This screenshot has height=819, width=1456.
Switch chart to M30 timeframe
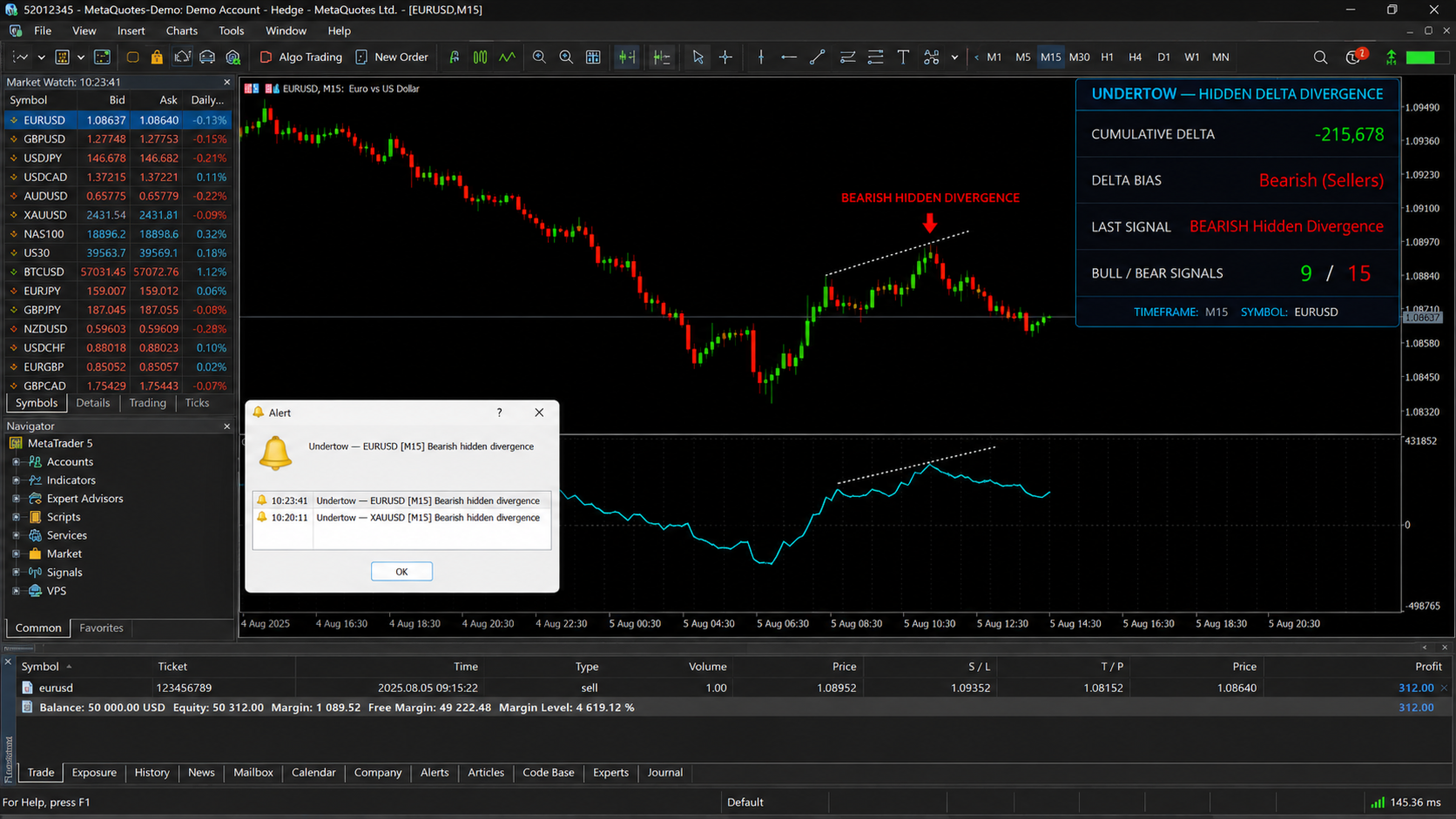point(1079,57)
